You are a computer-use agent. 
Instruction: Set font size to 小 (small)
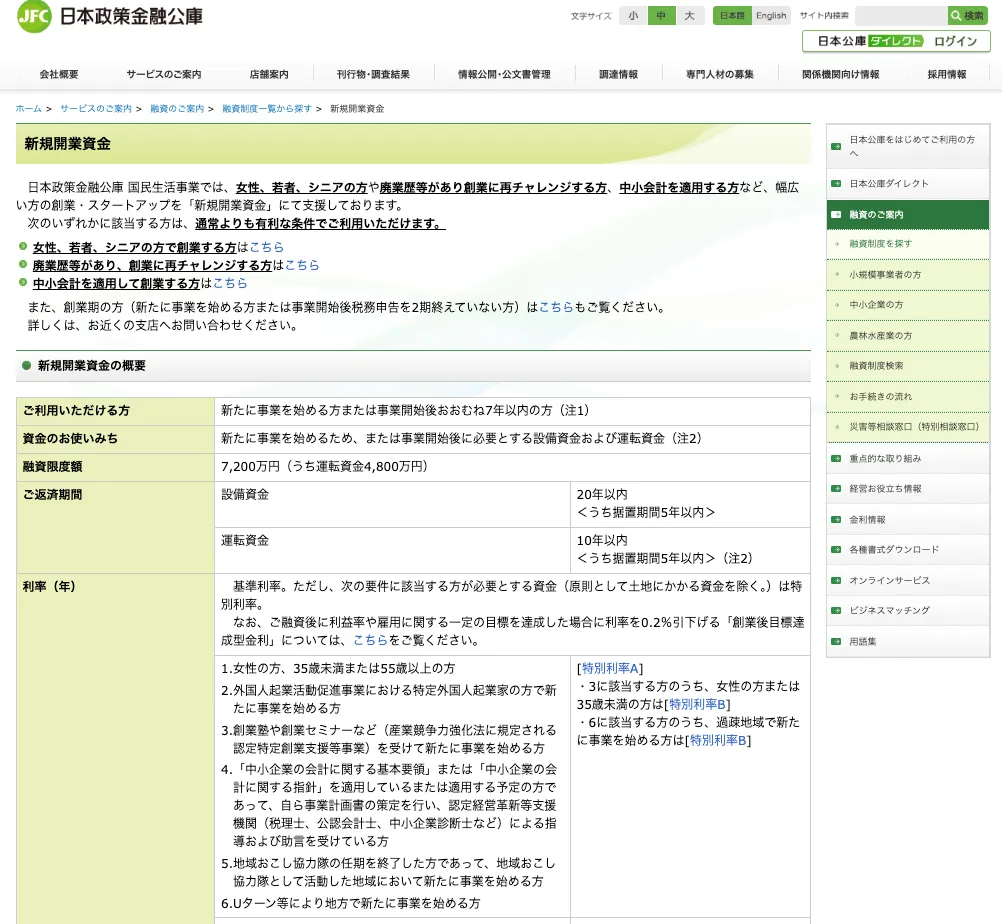click(x=633, y=16)
